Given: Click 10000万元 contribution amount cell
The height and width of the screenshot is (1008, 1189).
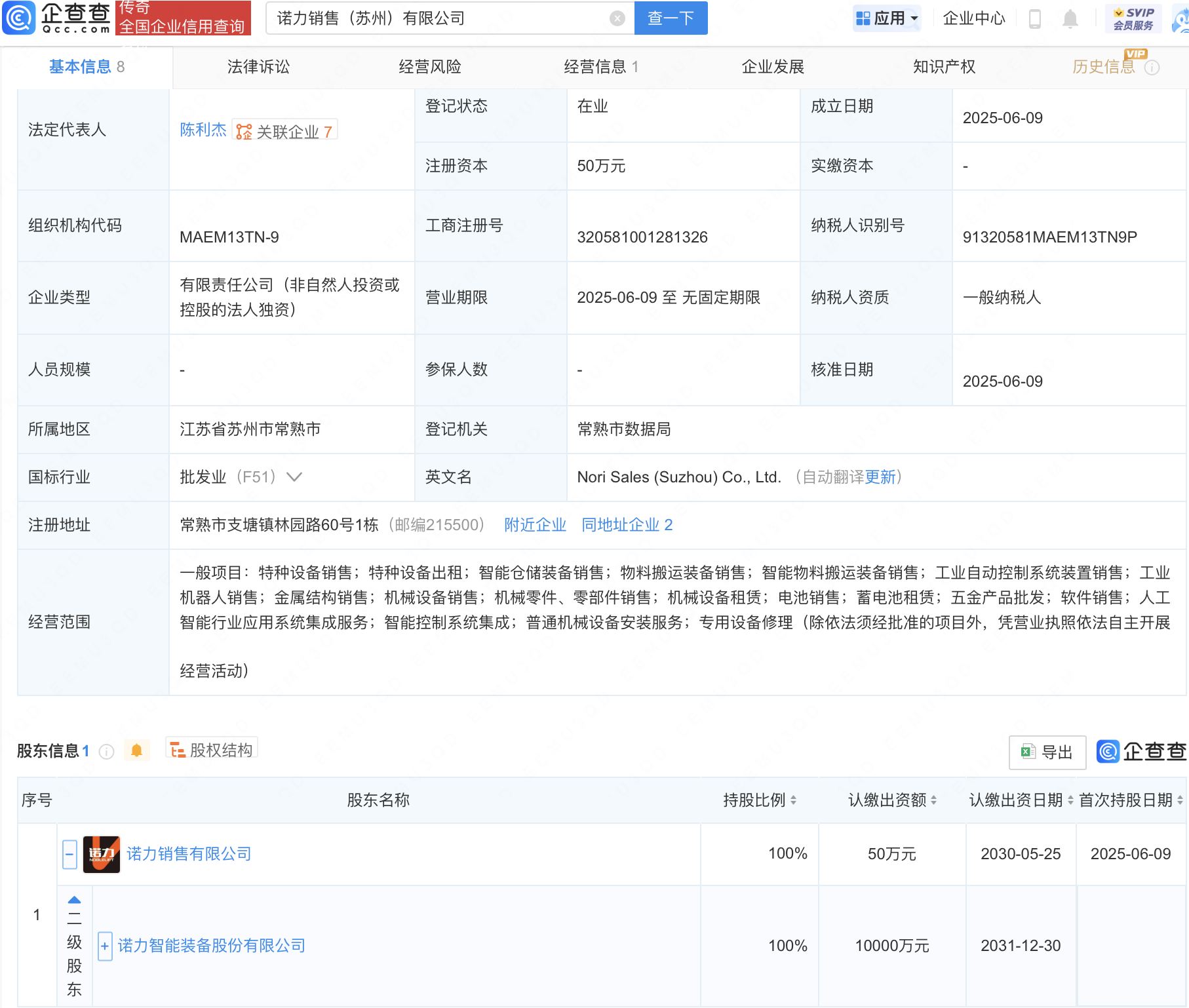Looking at the screenshot, I should (x=892, y=946).
